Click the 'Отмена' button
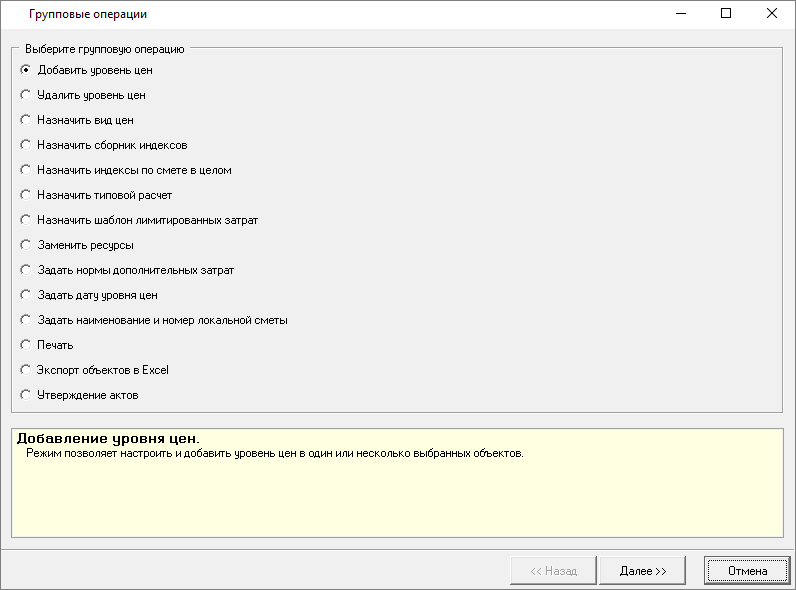Image resolution: width=796 pixels, height=590 pixels. [747, 571]
